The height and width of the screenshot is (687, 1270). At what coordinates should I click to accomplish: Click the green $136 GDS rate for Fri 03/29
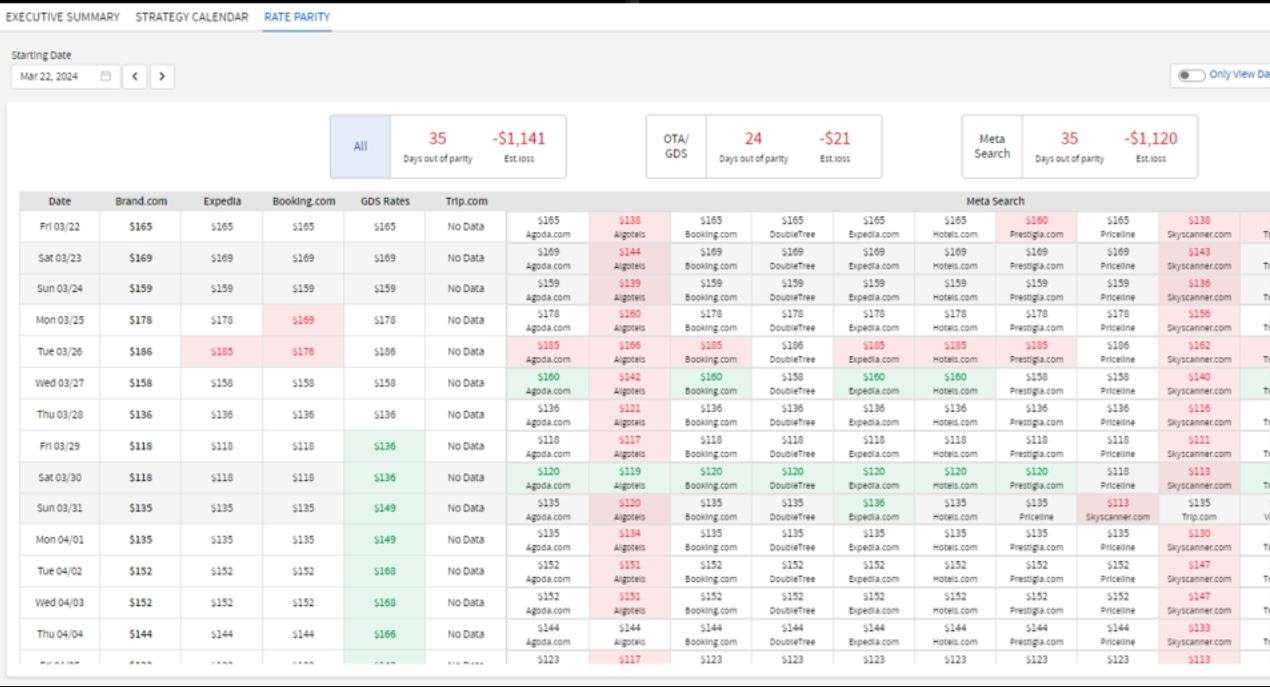(x=385, y=446)
